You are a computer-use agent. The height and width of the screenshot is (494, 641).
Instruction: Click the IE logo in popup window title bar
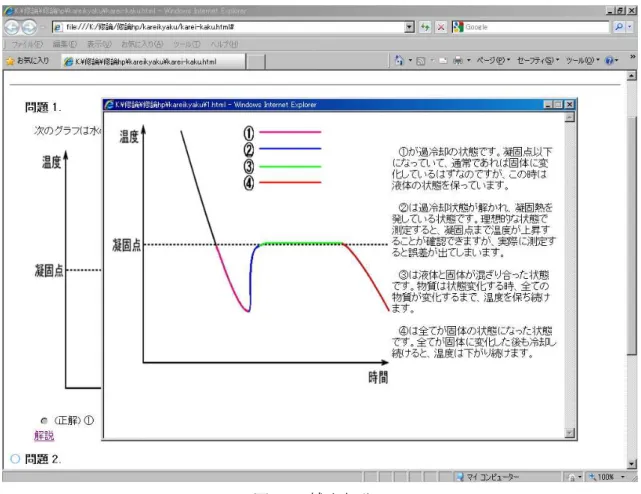(109, 105)
